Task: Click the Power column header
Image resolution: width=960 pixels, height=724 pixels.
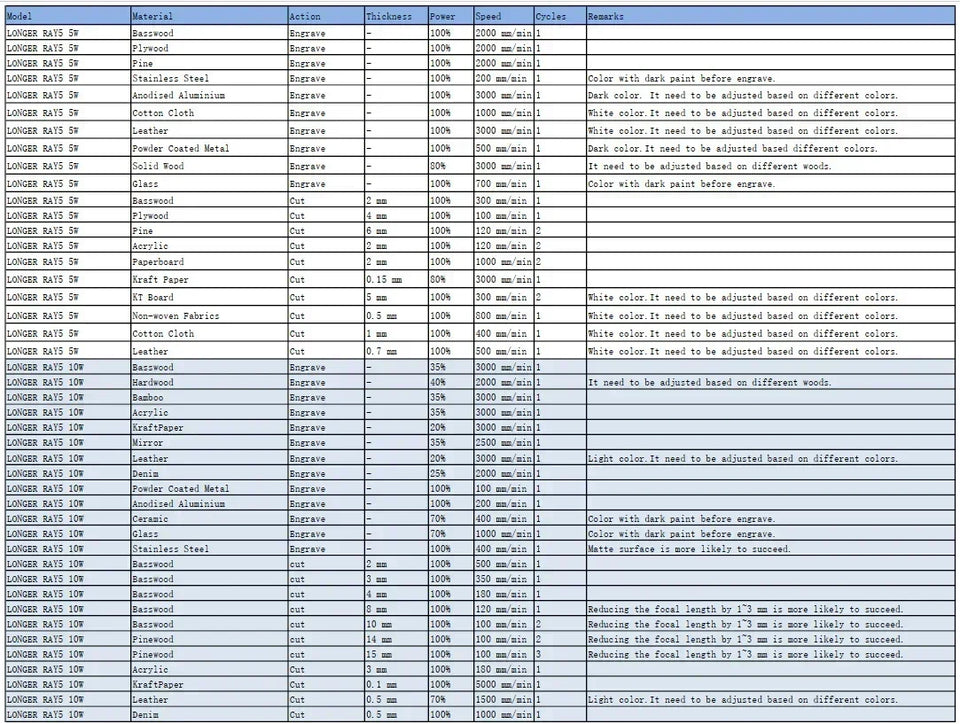Action: [x=451, y=17]
